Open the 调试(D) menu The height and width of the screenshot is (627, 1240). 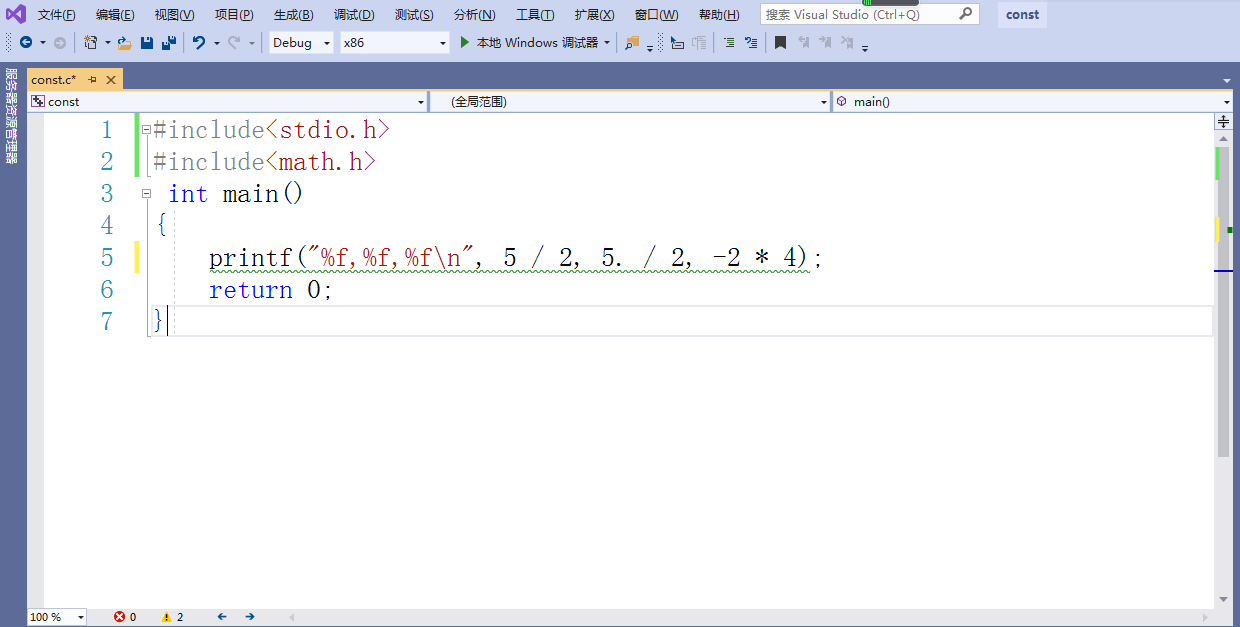tap(354, 15)
